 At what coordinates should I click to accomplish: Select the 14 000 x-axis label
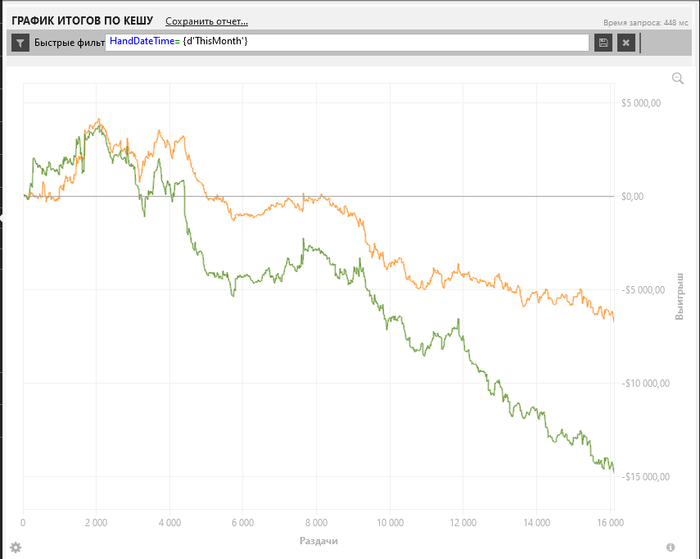[x=537, y=522]
